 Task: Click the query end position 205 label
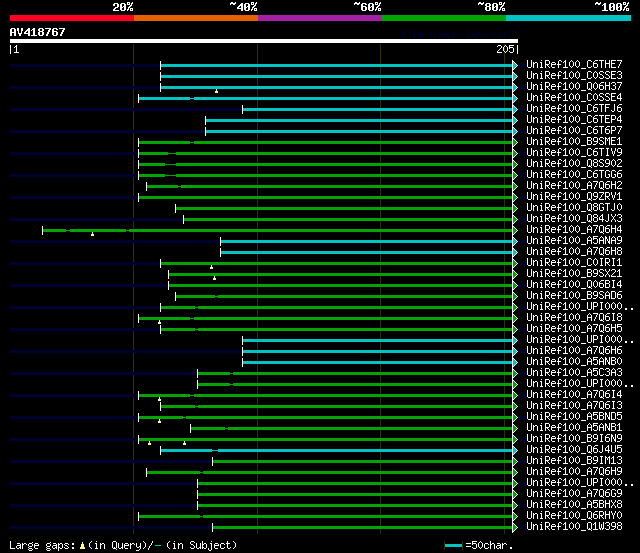click(505, 49)
